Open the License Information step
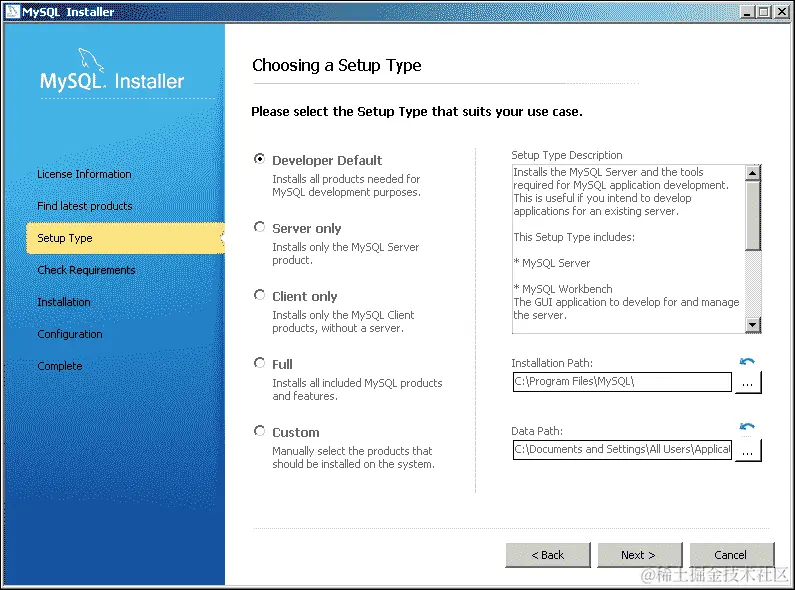This screenshot has height=590, width=795. coord(84,174)
